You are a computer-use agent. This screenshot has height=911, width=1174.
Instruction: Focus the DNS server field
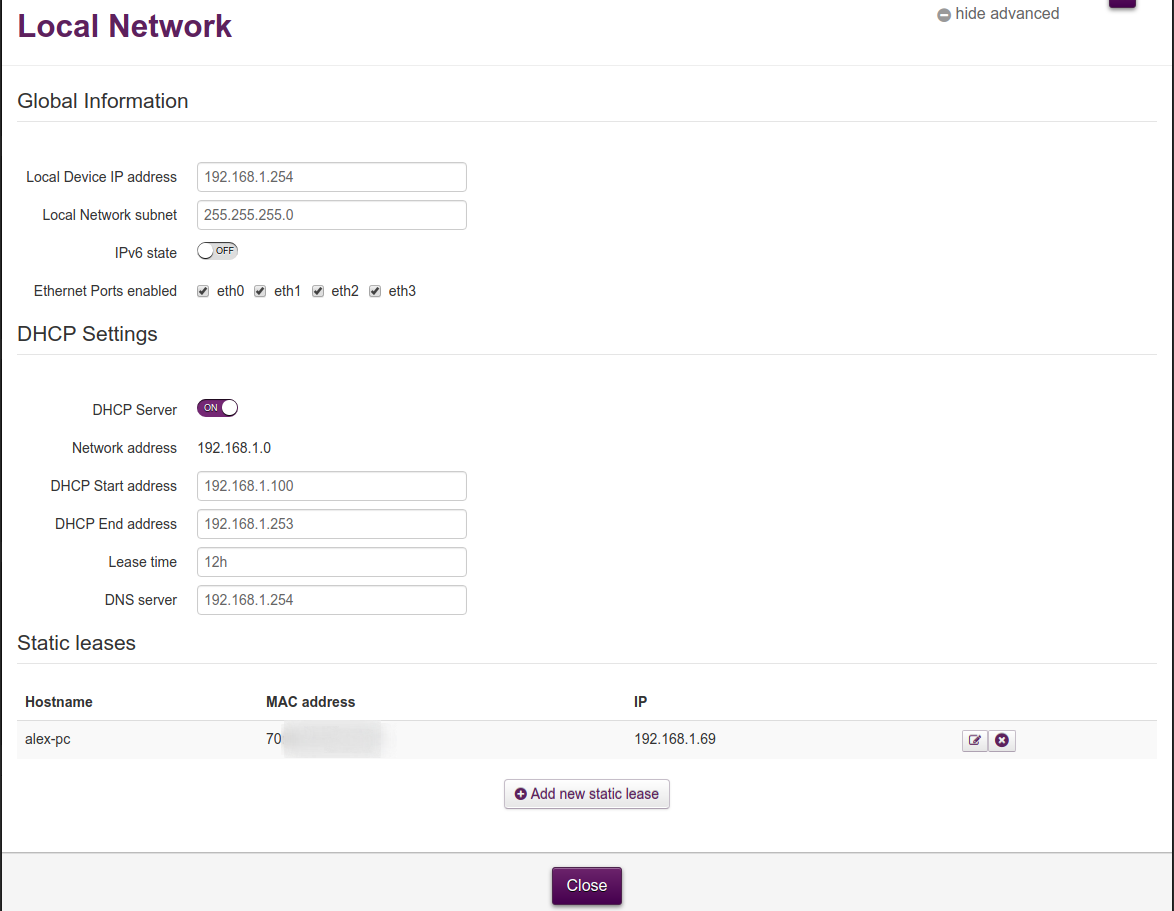332,600
